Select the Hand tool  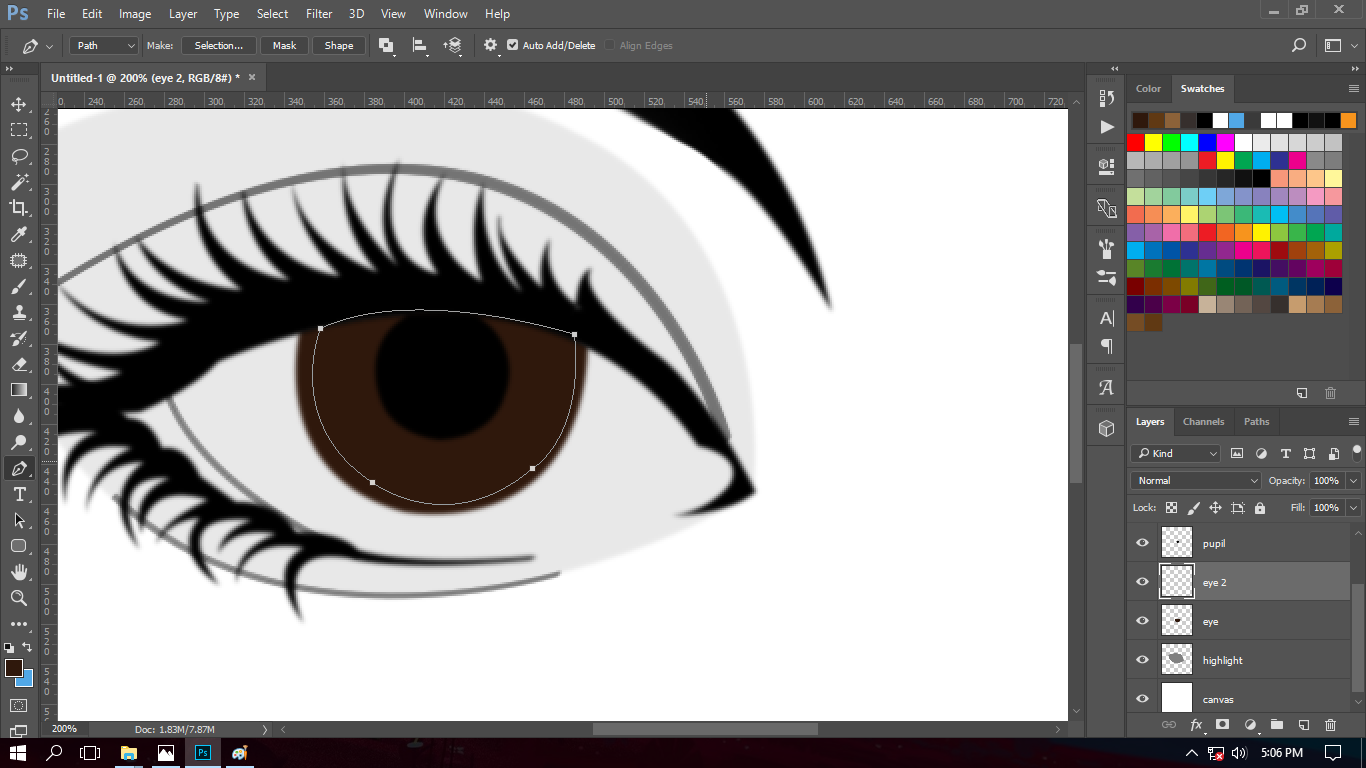(19, 572)
